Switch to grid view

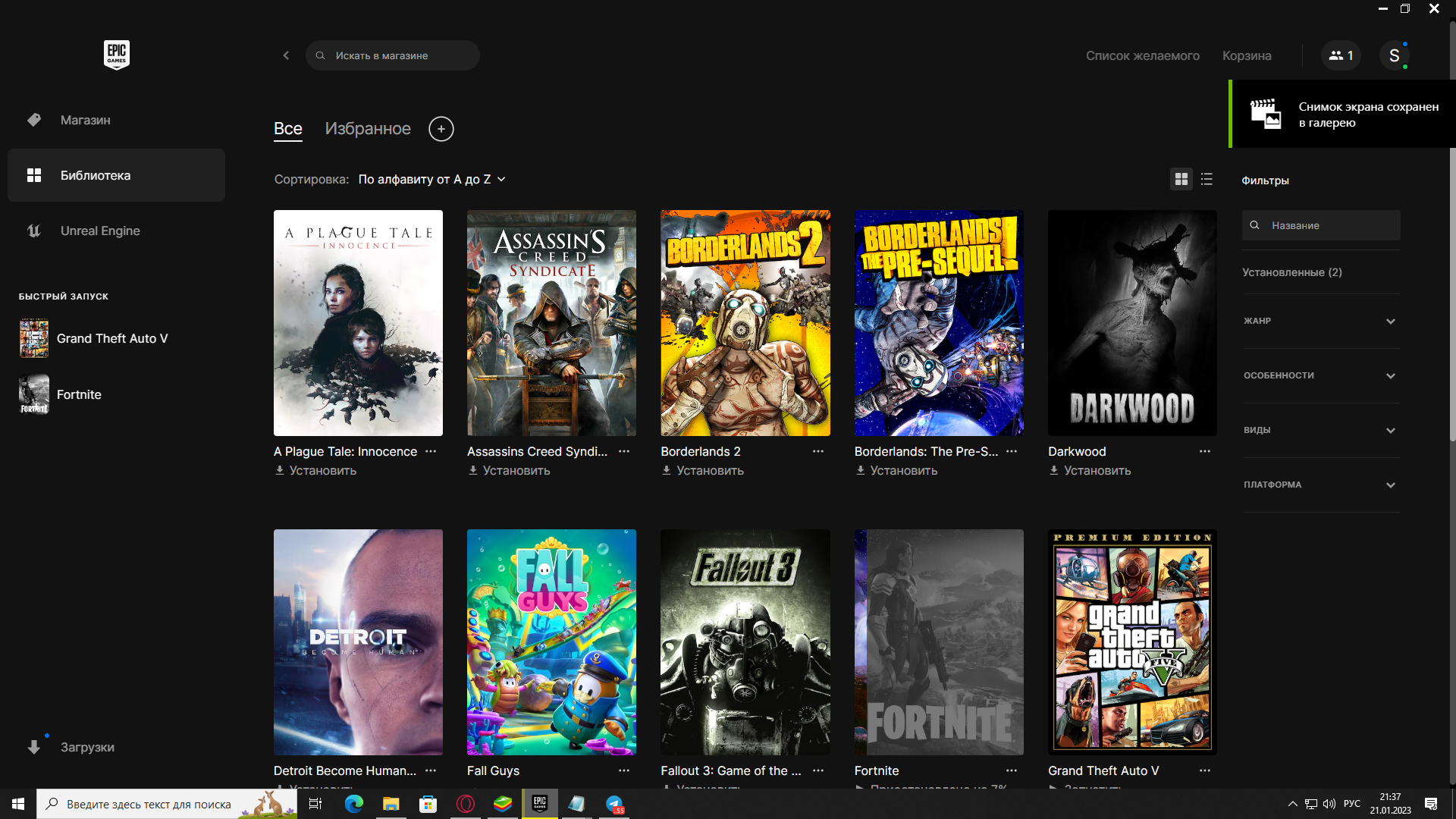1181,179
